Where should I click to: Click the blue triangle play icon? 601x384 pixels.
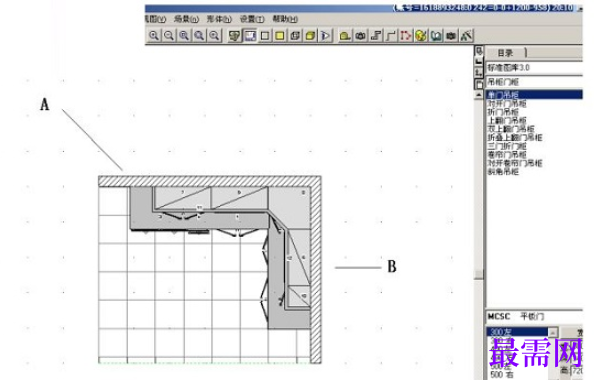325,36
